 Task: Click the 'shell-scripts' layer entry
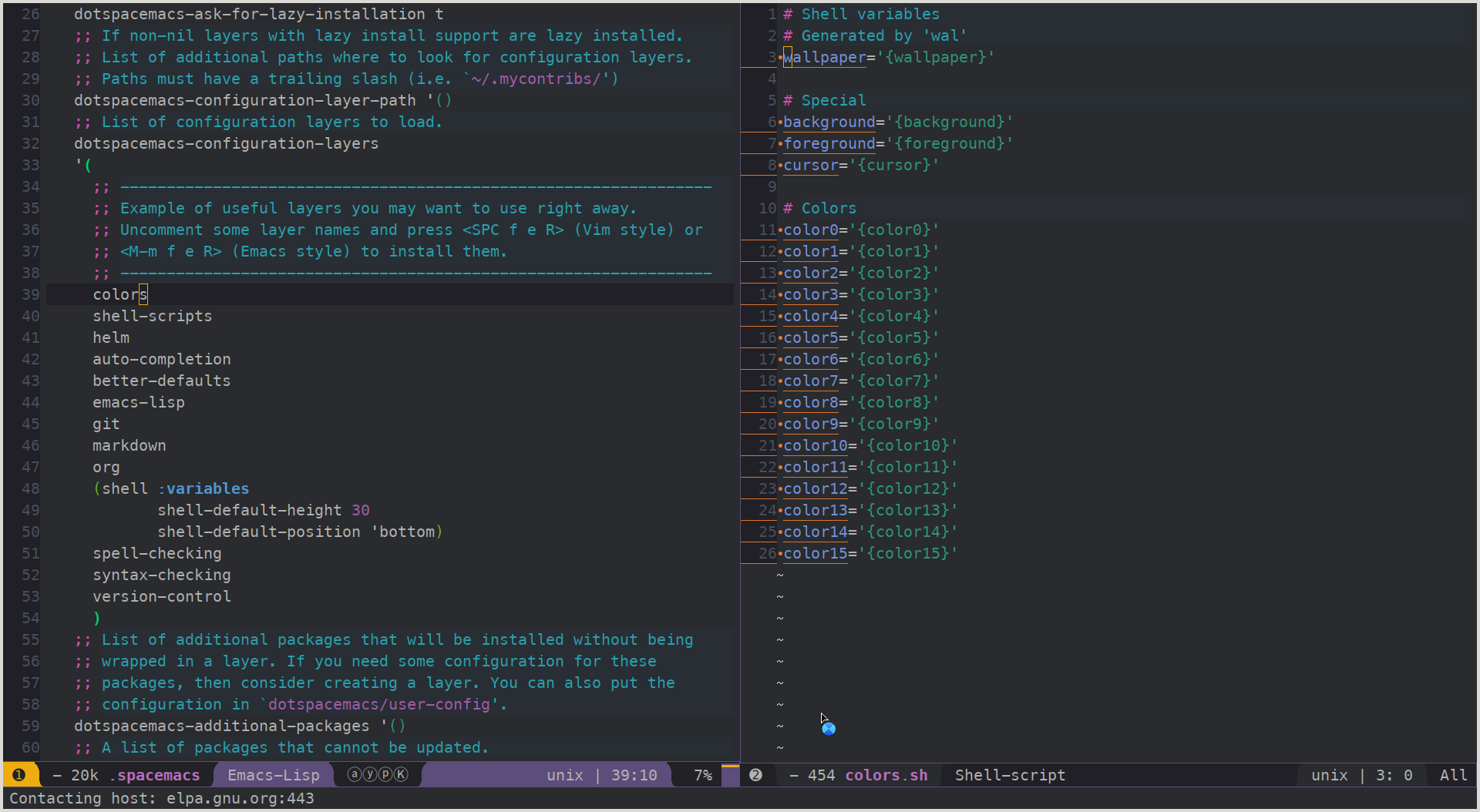click(x=153, y=316)
